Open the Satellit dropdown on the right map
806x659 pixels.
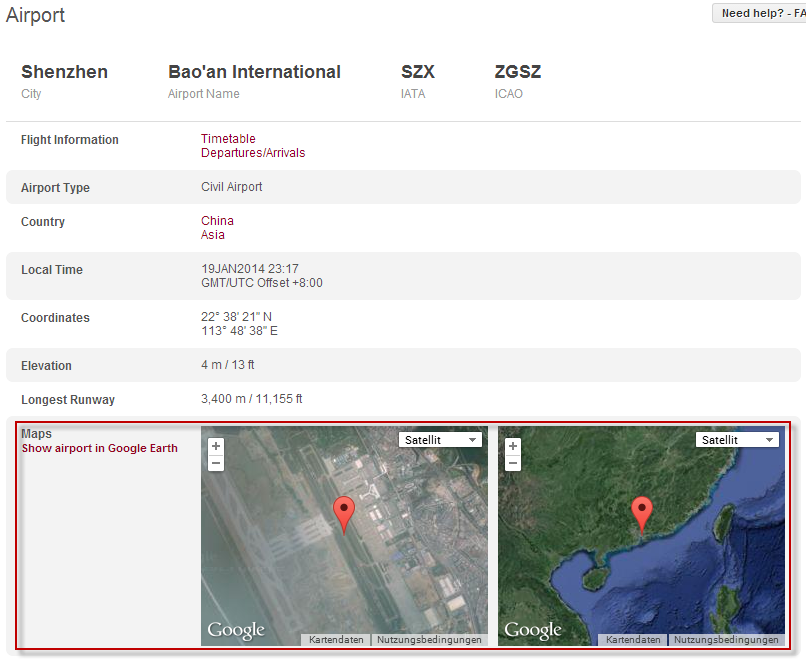pos(737,440)
